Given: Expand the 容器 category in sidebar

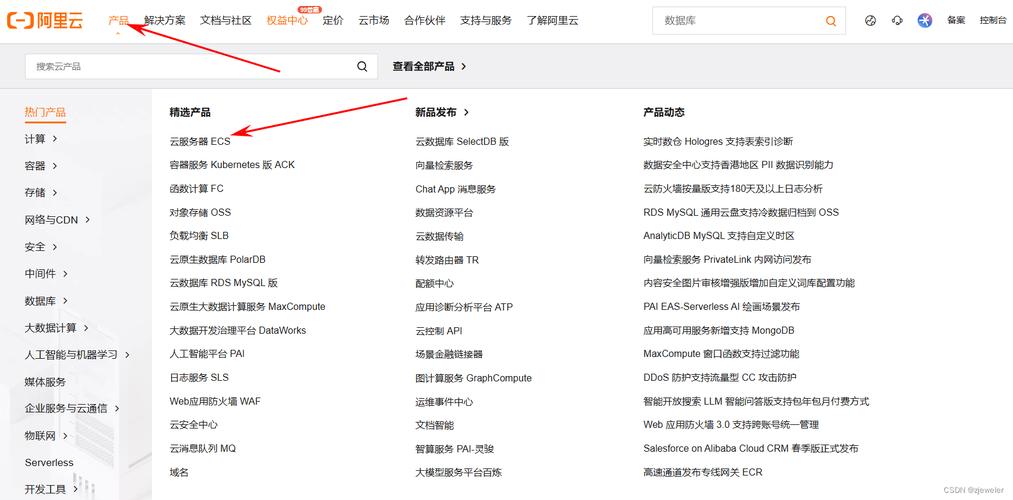Looking at the screenshot, I should 41,166.
